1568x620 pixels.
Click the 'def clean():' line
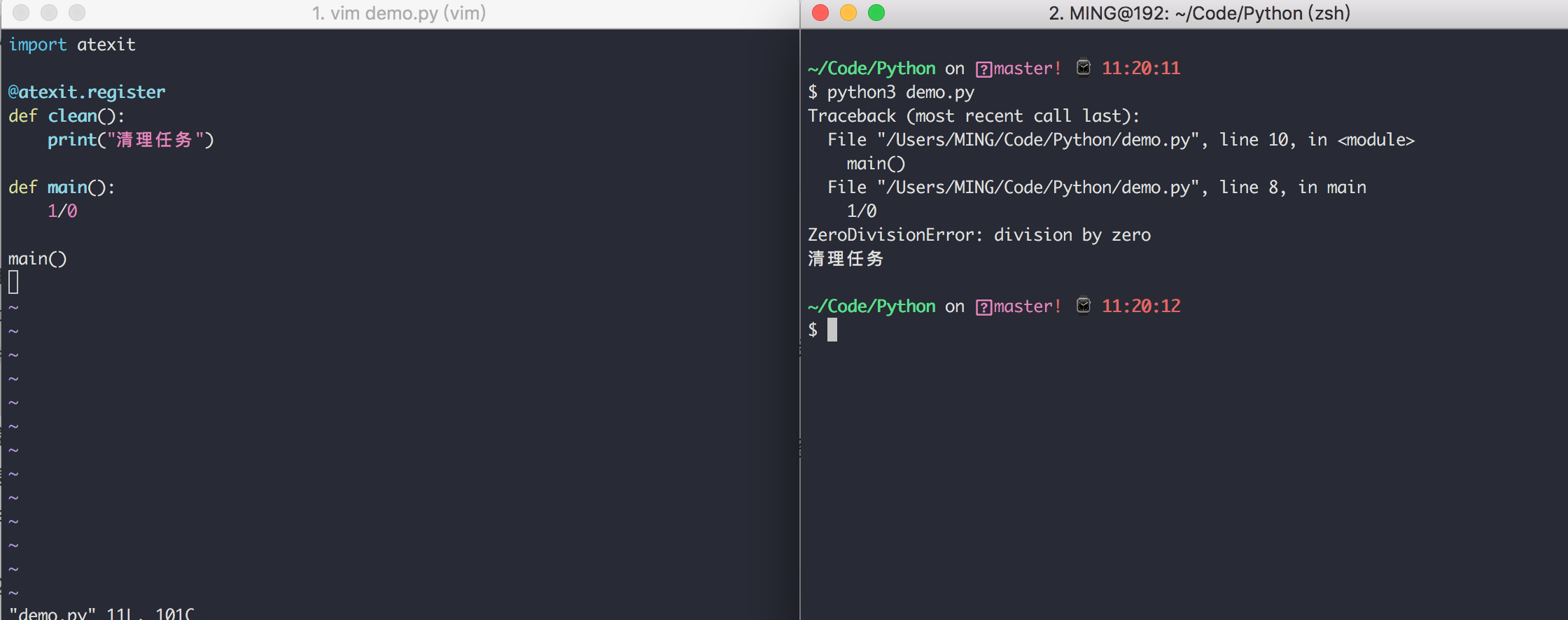tap(66, 116)
